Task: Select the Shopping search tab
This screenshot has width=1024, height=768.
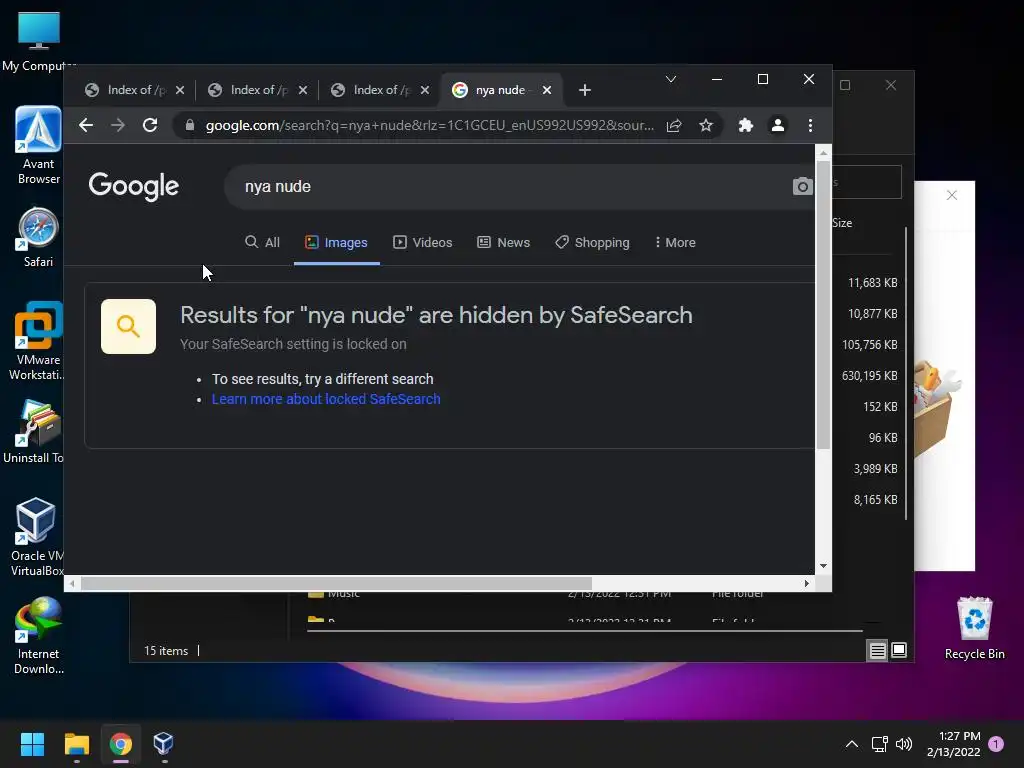Action: click(592, 242)
